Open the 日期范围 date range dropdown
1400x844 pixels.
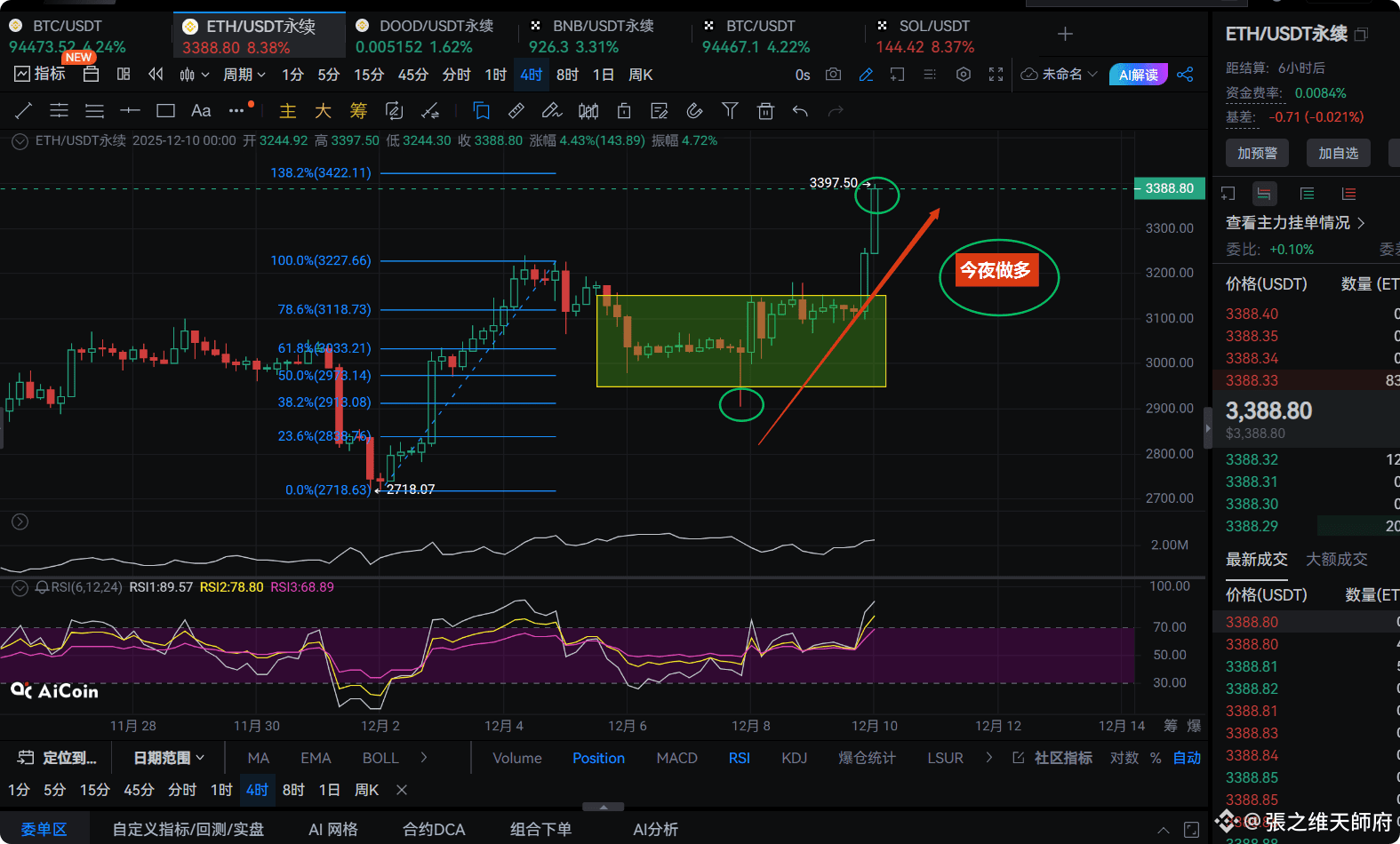(169, 758)
